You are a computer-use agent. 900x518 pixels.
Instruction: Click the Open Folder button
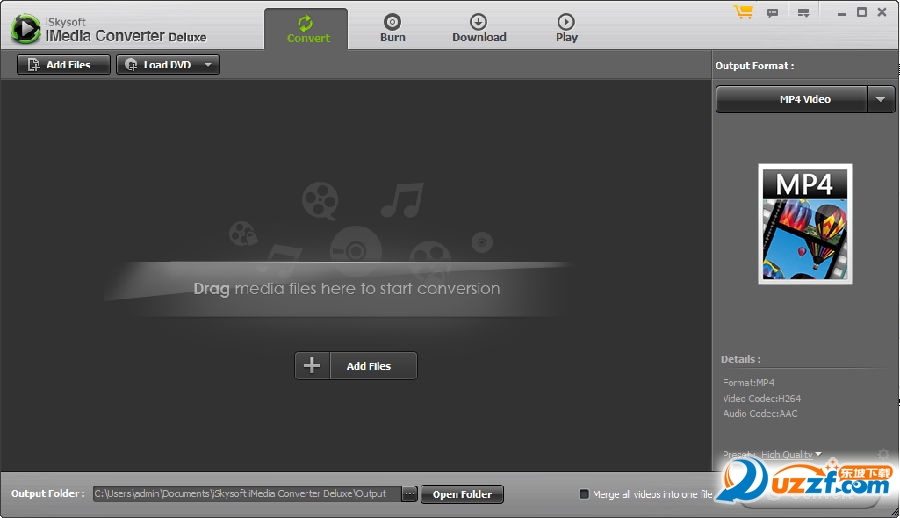(x=462, y=494)
